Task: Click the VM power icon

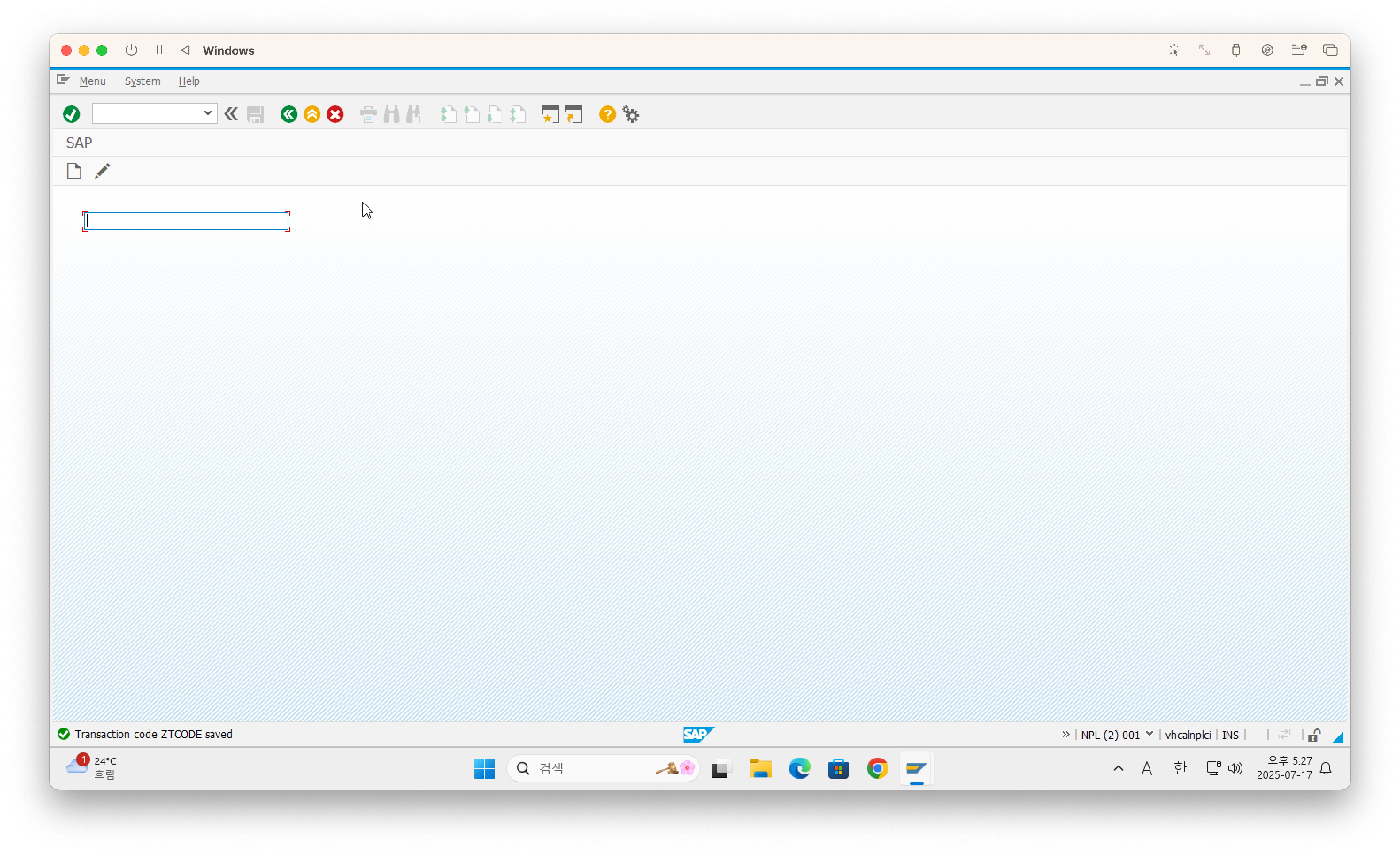Action: pyautogui.click(x=131, y=50)
